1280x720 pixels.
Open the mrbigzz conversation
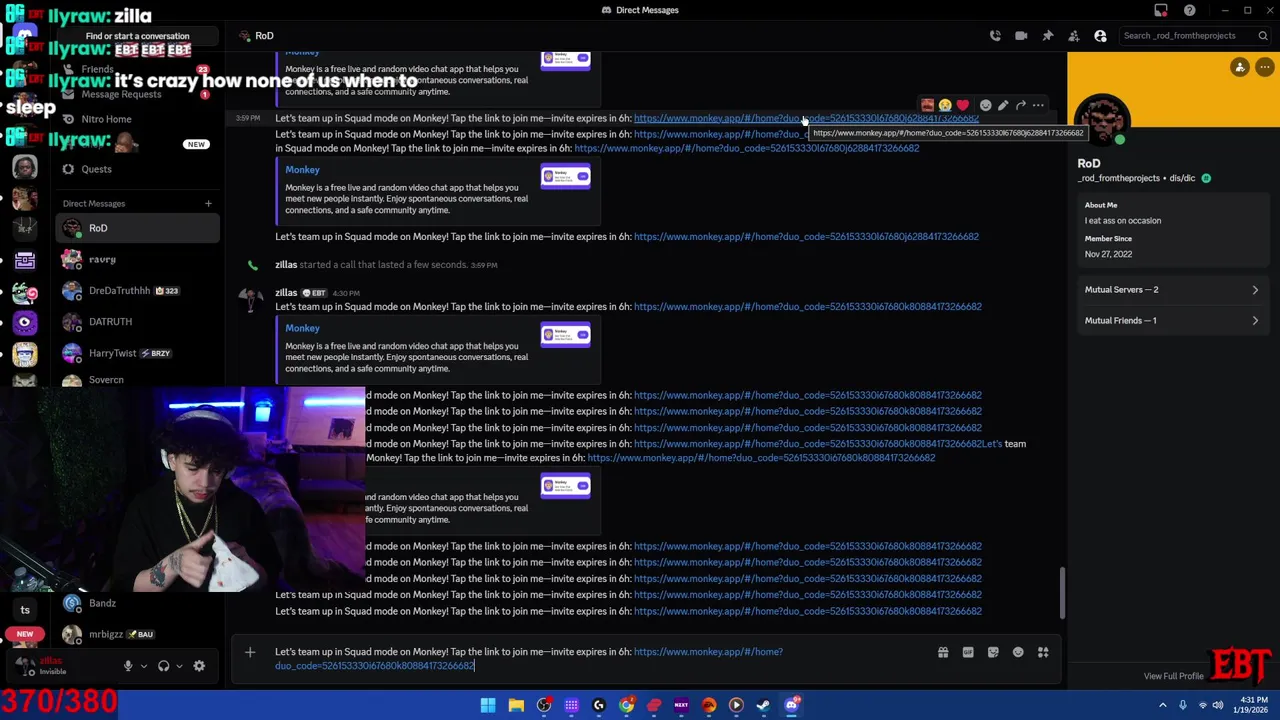(137, 634)
